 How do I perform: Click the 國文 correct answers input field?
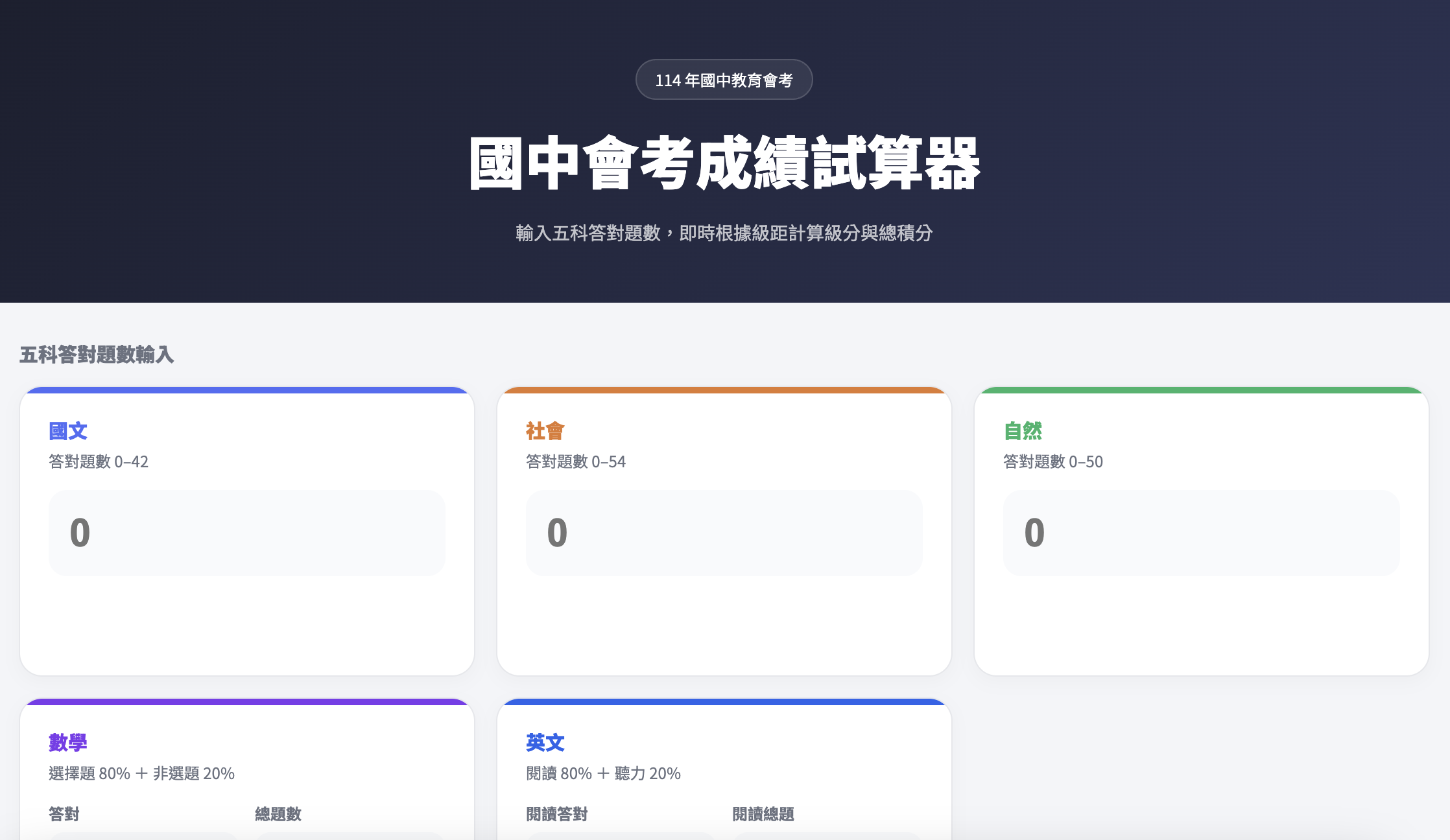(x=247, y=533)
